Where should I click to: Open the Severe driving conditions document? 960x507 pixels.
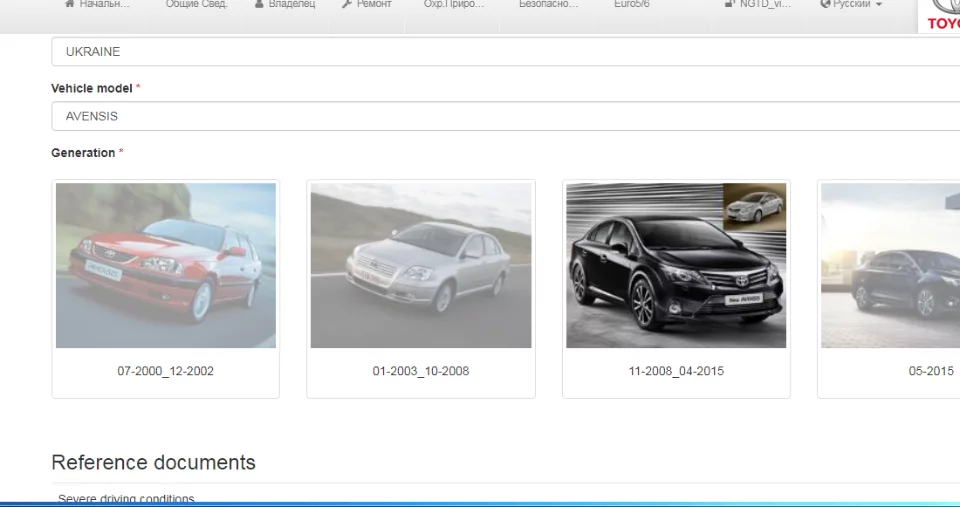[x=126, y=499]
